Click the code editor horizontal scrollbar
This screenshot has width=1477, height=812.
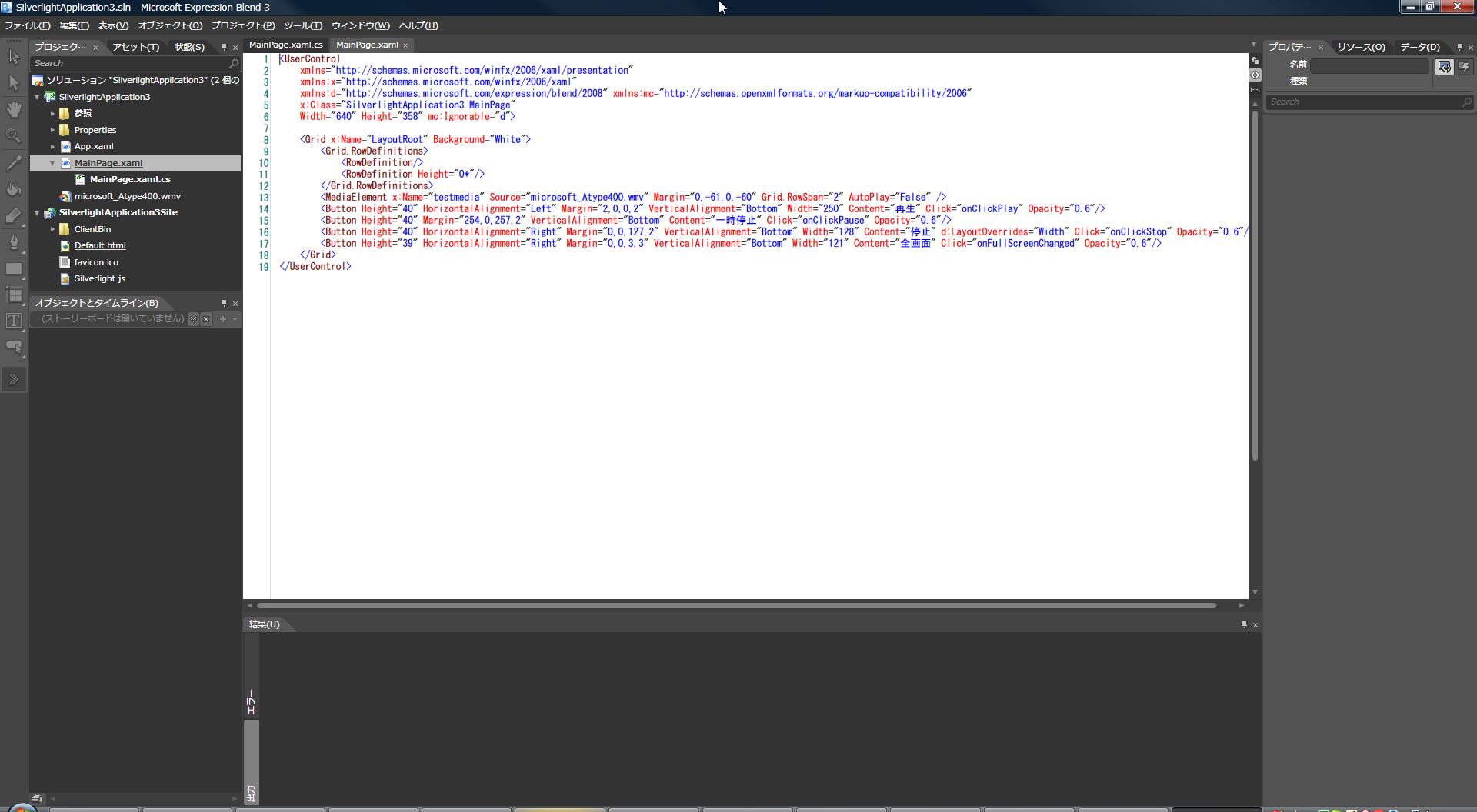tap(736, 606)
